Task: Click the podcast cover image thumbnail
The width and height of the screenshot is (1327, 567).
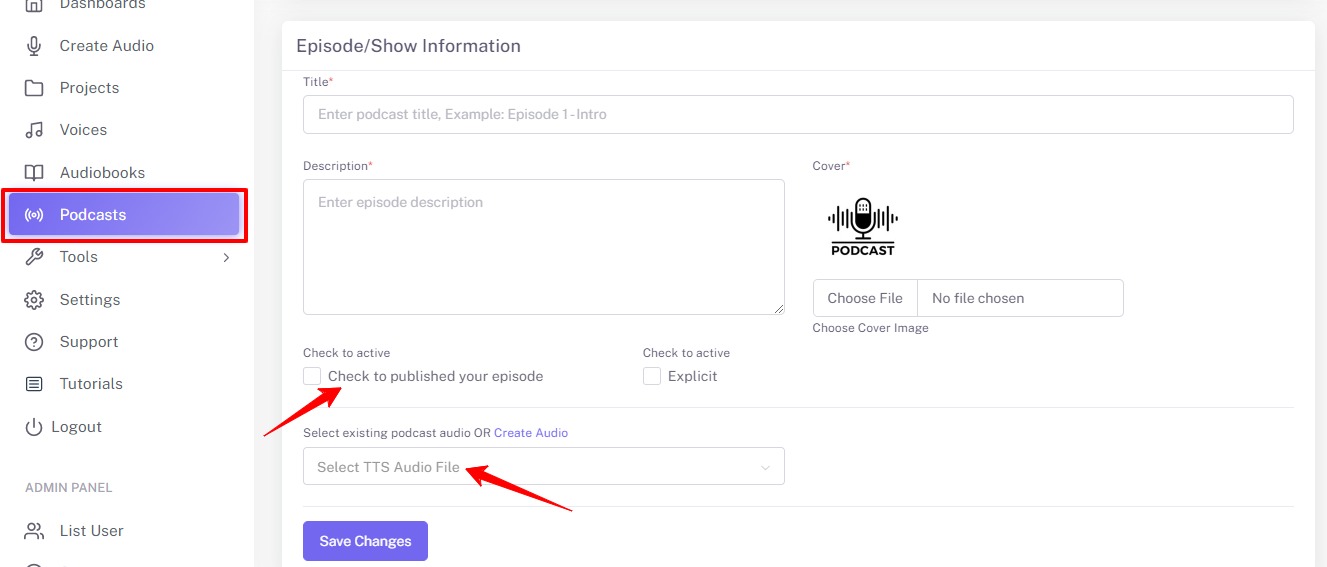Action: 863,227
